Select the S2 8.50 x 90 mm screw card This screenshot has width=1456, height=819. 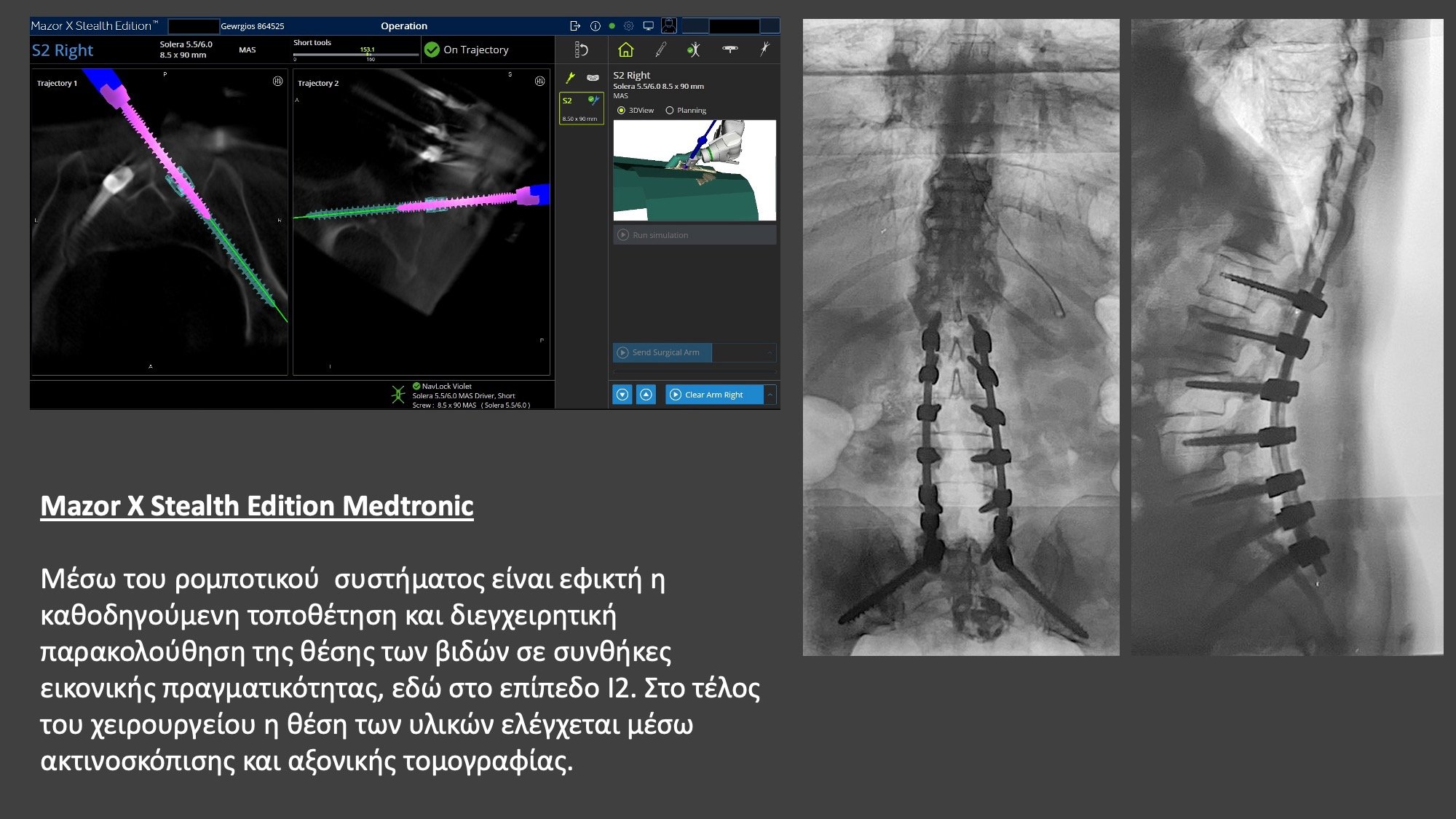581,108
